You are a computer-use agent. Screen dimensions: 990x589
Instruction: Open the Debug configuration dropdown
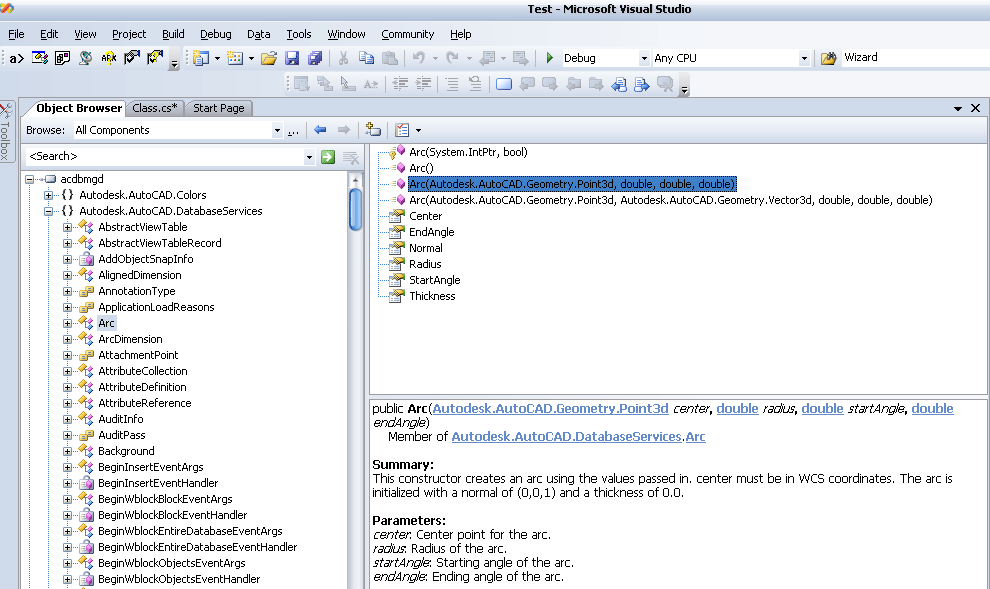[x=643, y=58]
